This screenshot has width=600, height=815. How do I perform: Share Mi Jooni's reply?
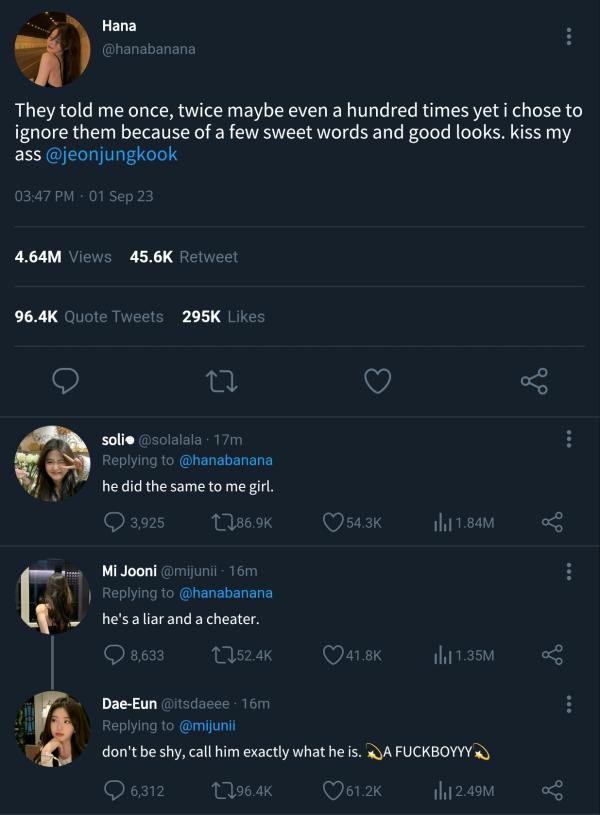(552, 655)
